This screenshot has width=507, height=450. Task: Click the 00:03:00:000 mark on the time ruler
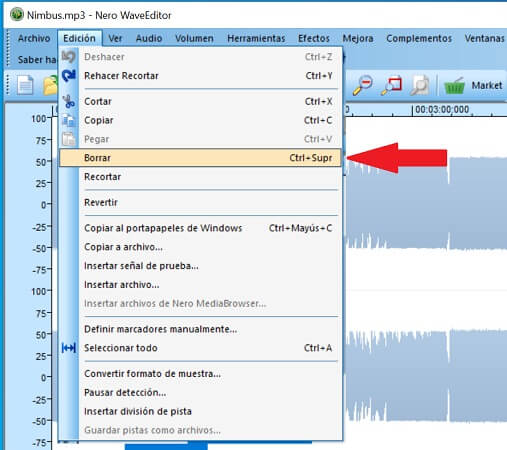coord(442,110)
